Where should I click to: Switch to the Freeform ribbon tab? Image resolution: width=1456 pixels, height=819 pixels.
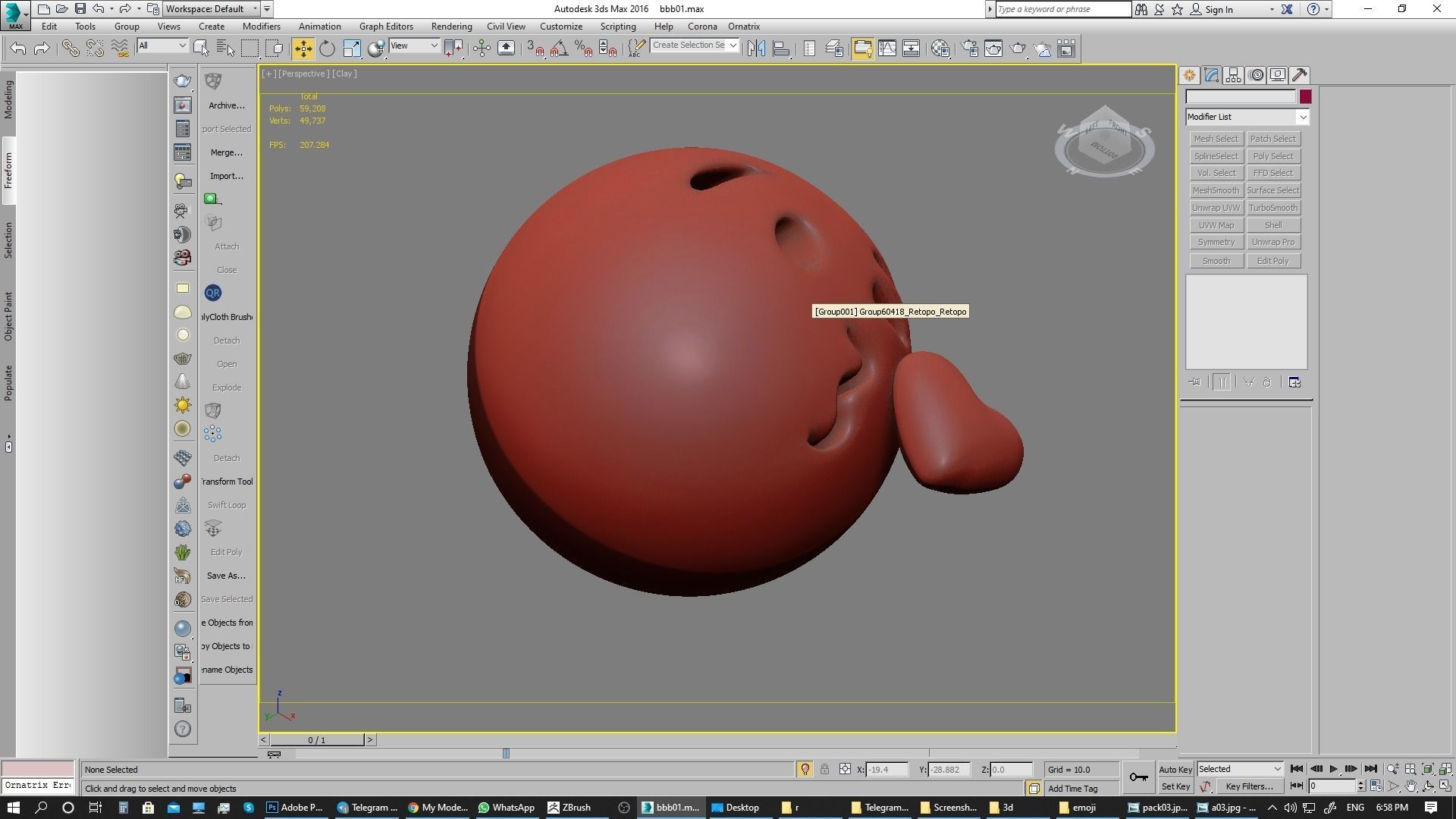pos(8,171)
